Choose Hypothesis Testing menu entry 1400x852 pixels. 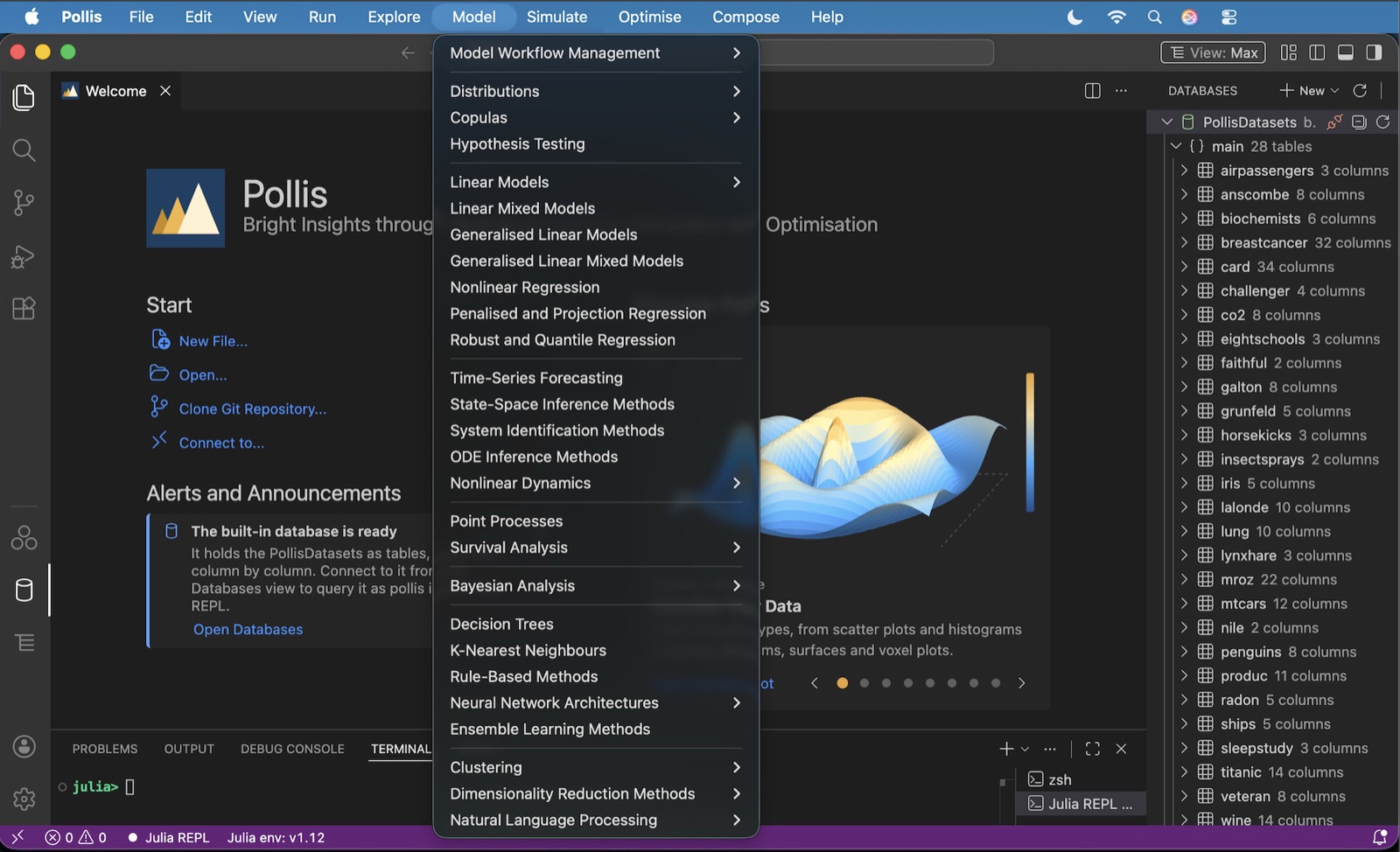596,143
